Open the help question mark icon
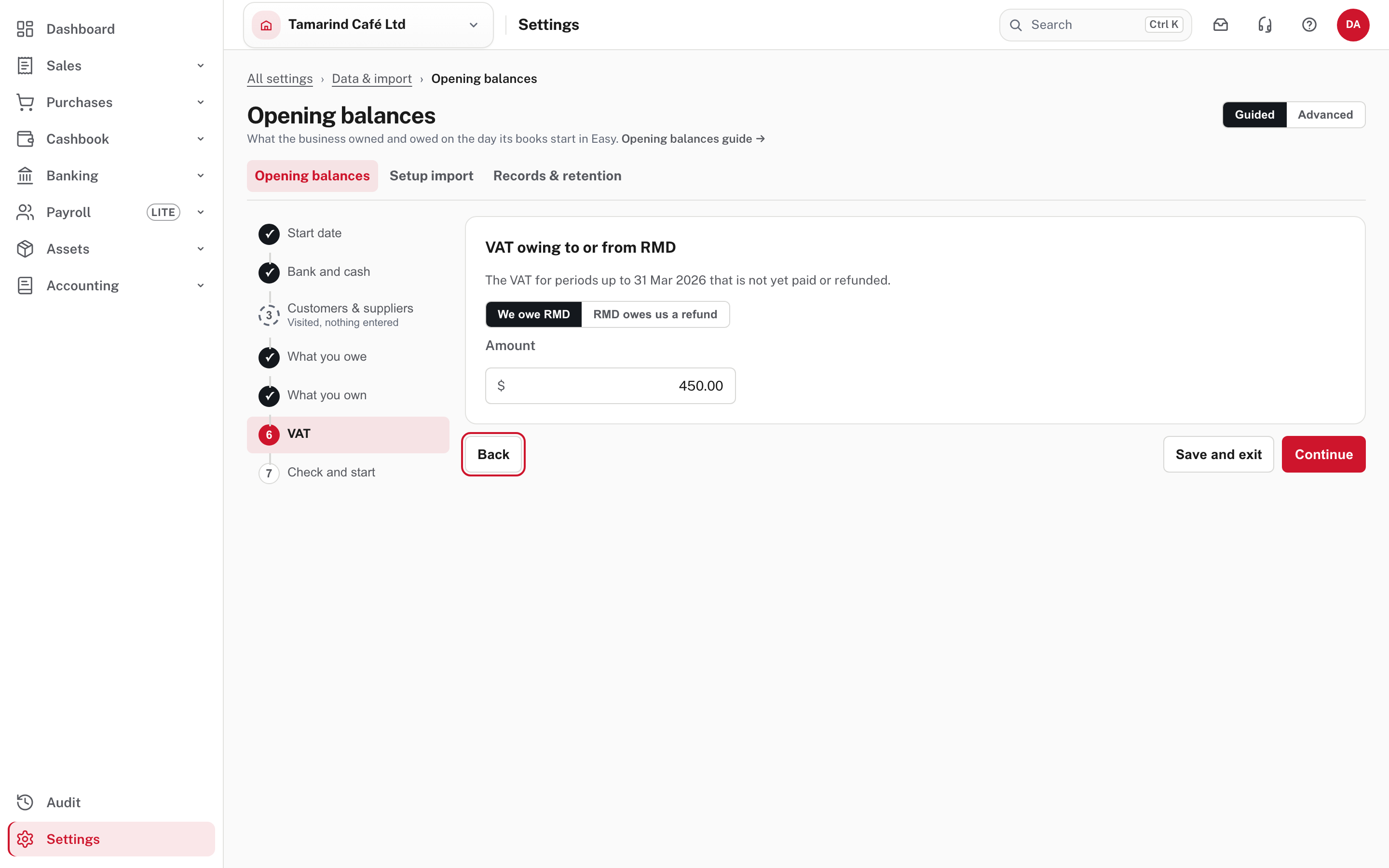Image resolution: width=1389 pixels, height=868 pixels. pyautogui.click(x=1308, y=25)
